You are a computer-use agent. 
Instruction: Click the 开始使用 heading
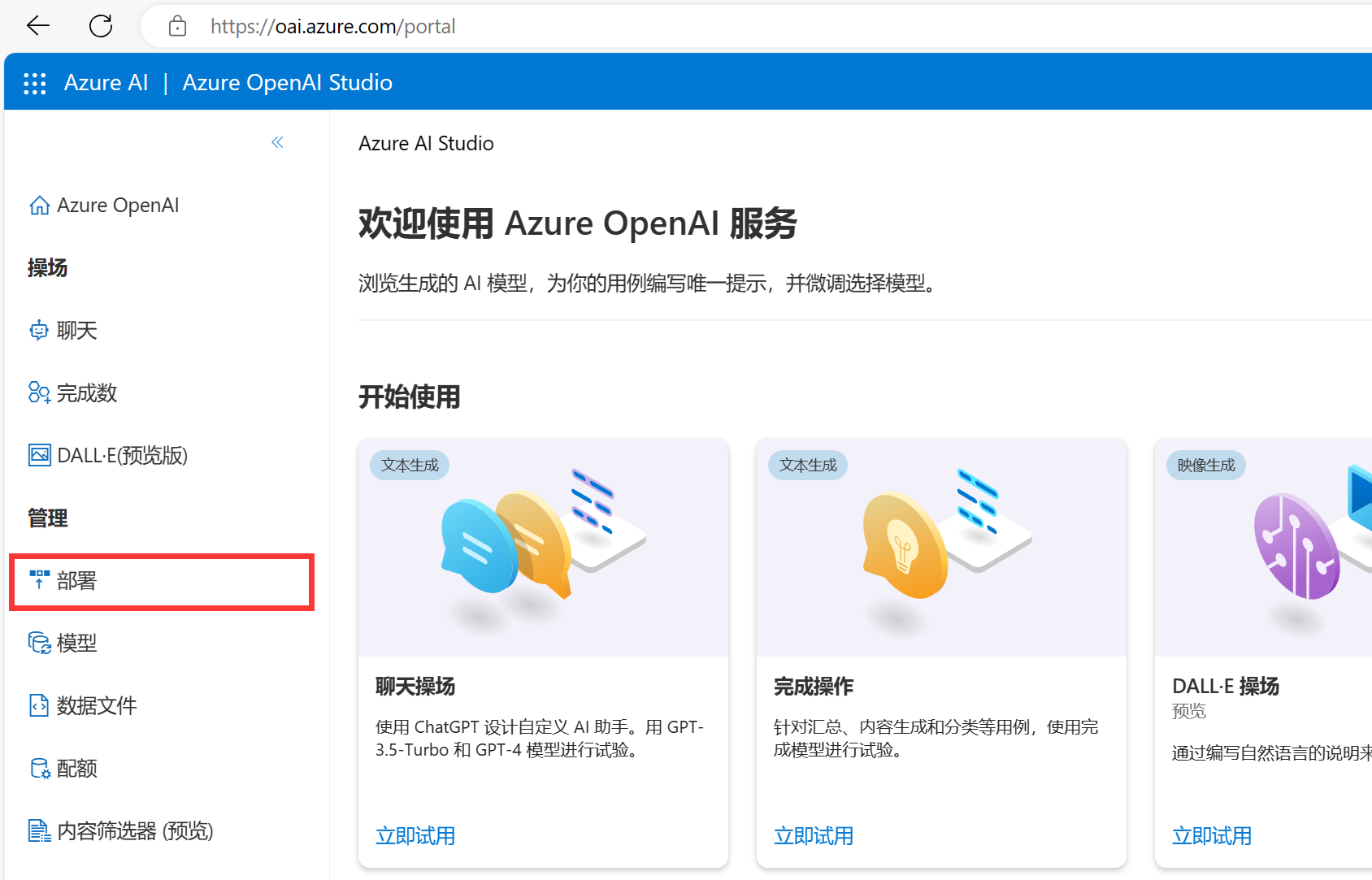click(410, 397)
